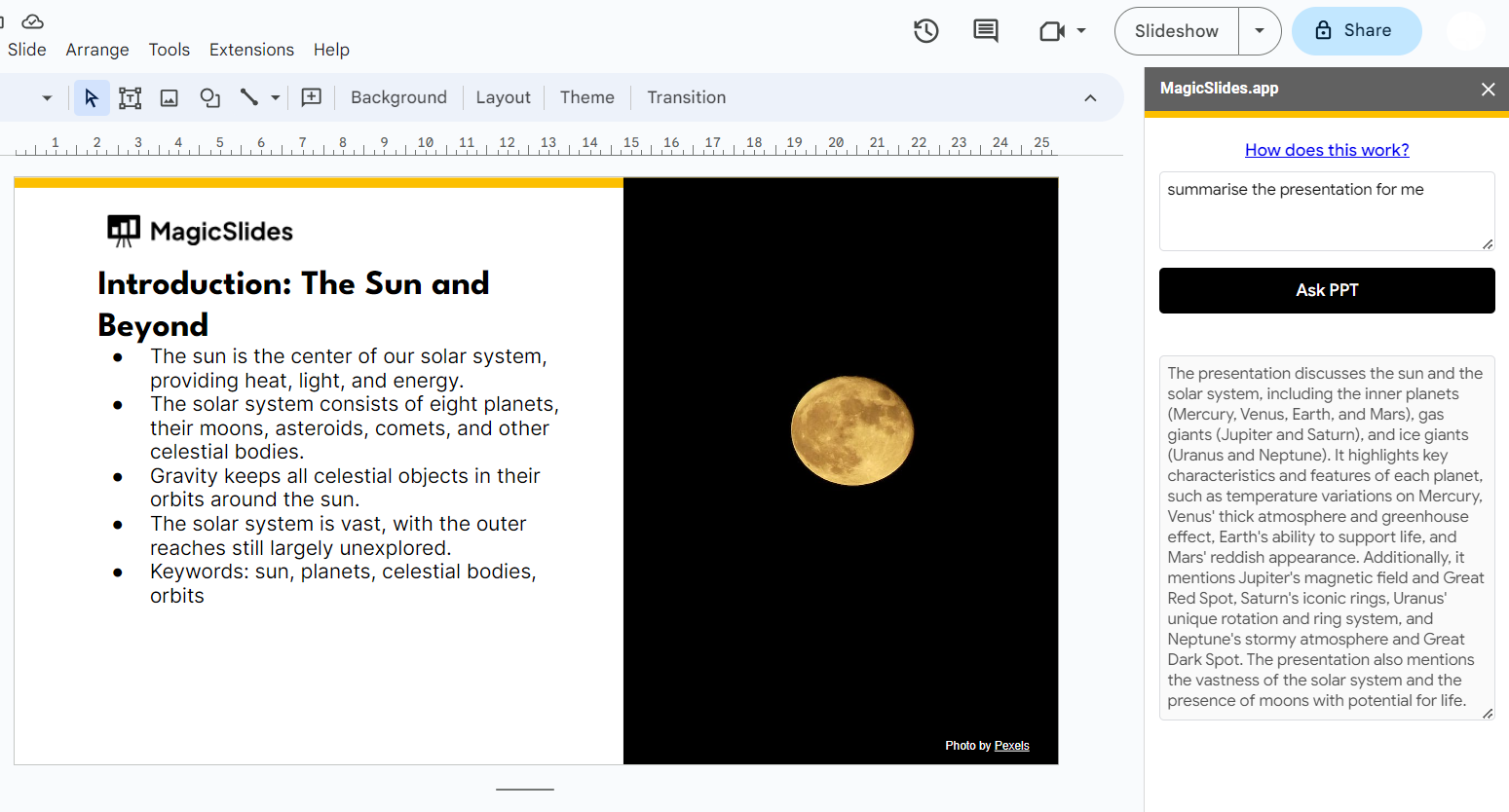Open the 'How does this work?' link

1327,150
